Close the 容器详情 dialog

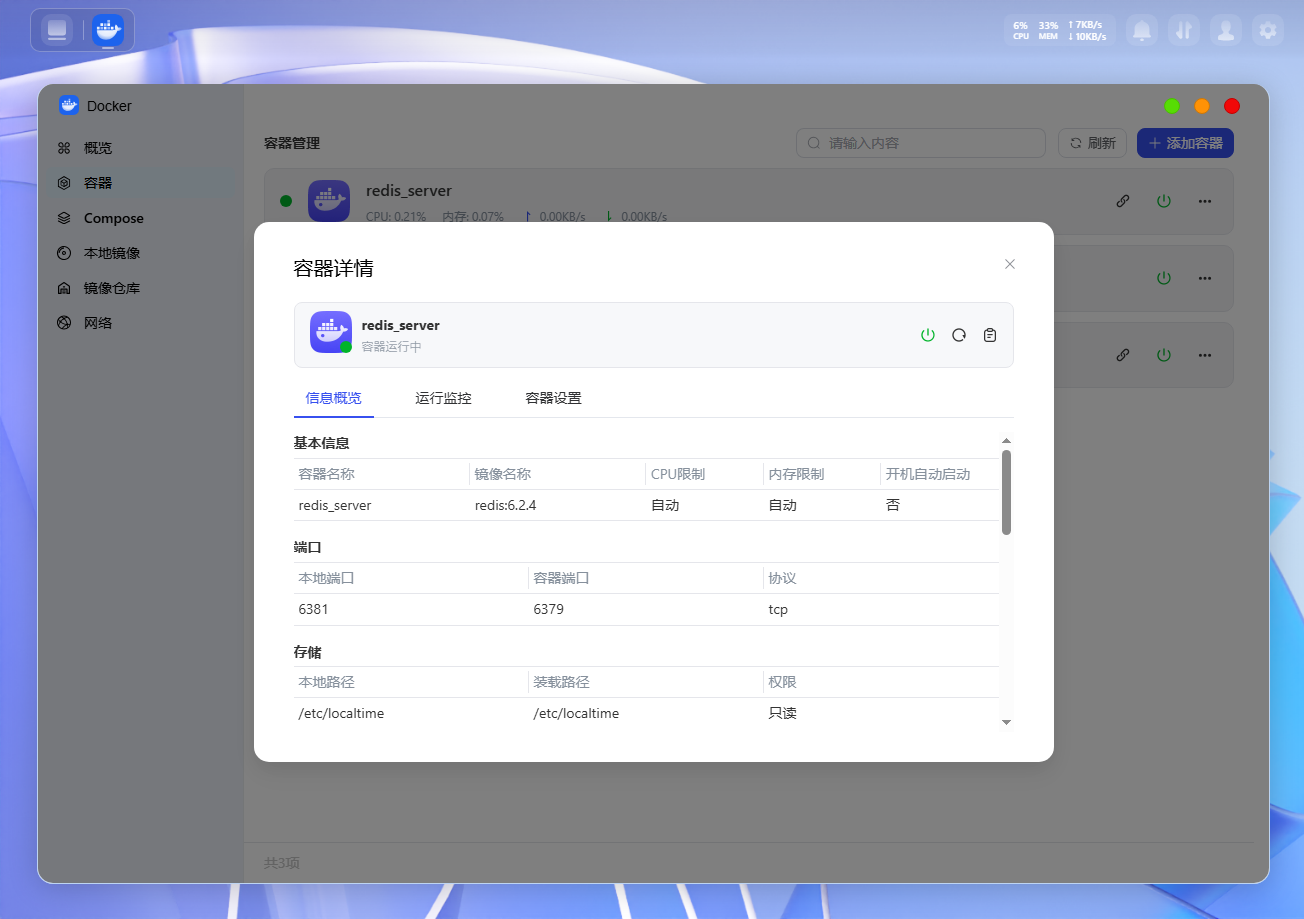(1010, 264)
